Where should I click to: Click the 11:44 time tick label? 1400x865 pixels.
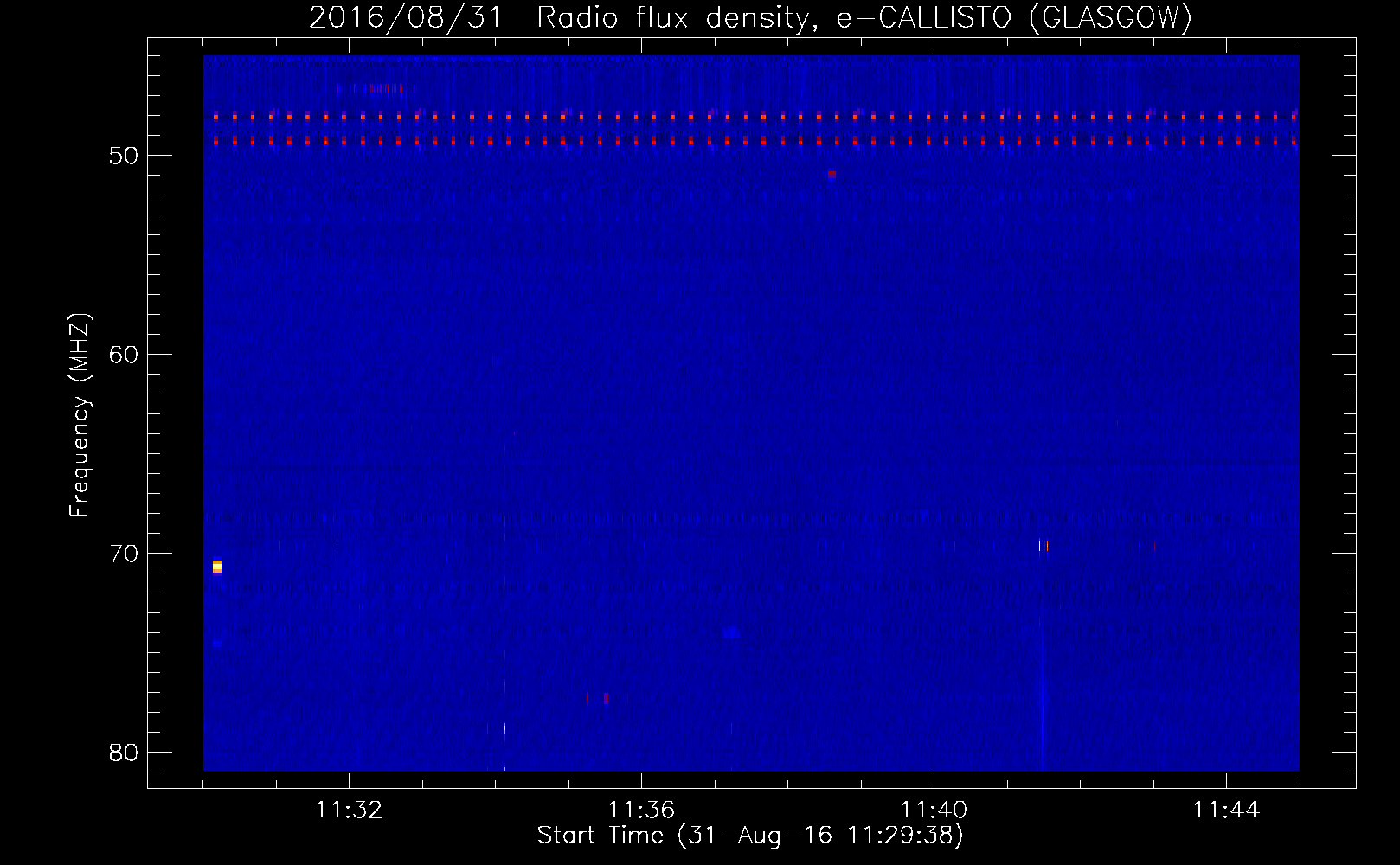click(1226, 811)
